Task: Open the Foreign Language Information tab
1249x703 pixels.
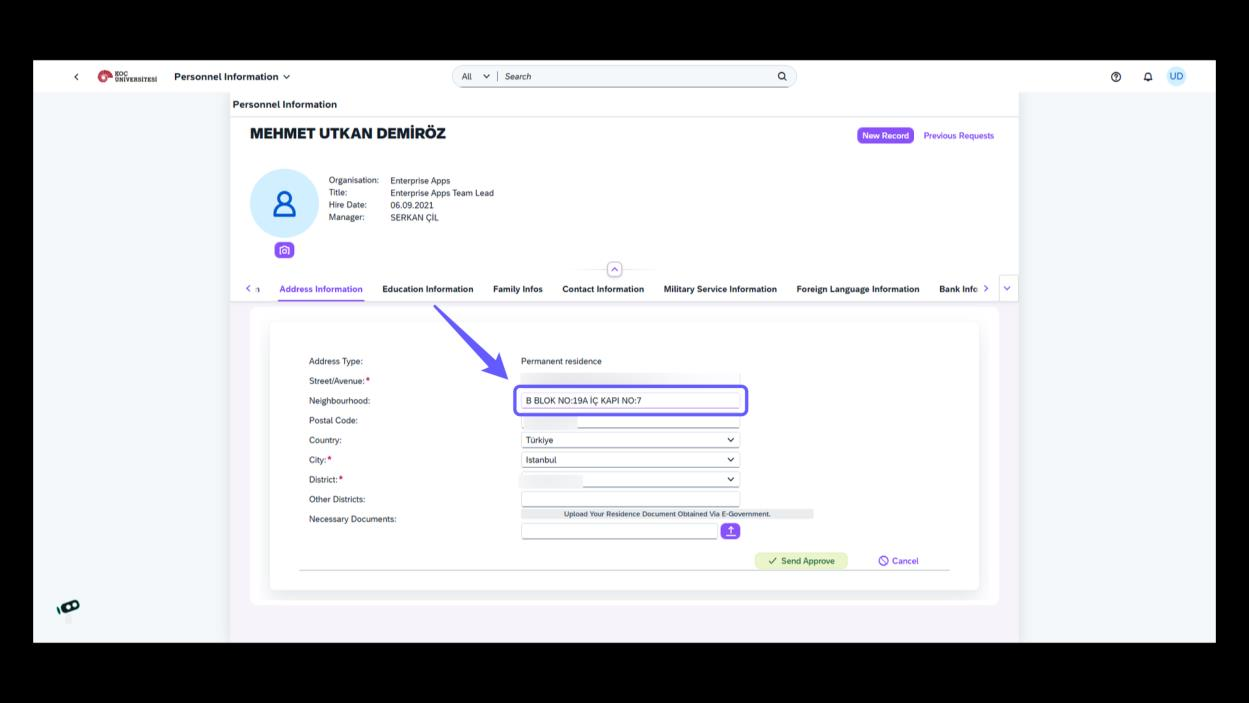Action: pyautogui.click(x=858, y=289)
